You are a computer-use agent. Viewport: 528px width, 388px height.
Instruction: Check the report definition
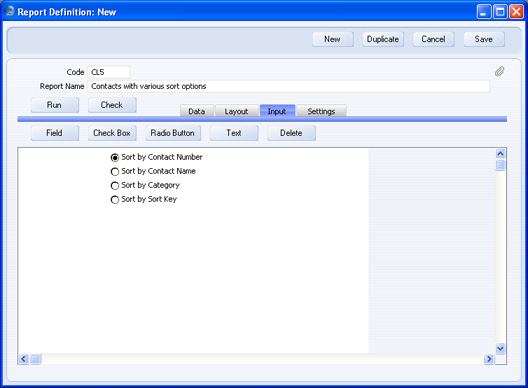pyautogui.click(x=112, y=105)
